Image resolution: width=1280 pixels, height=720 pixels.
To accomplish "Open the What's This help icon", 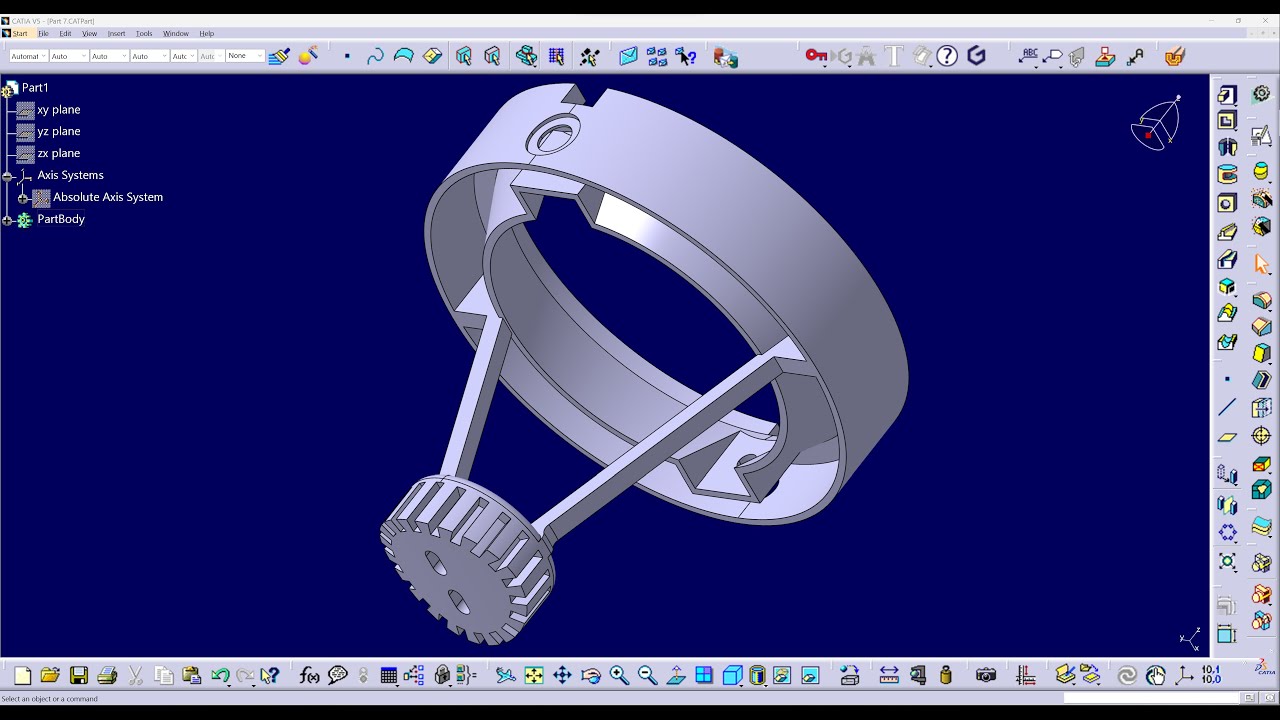I will [x=269, y=676].
